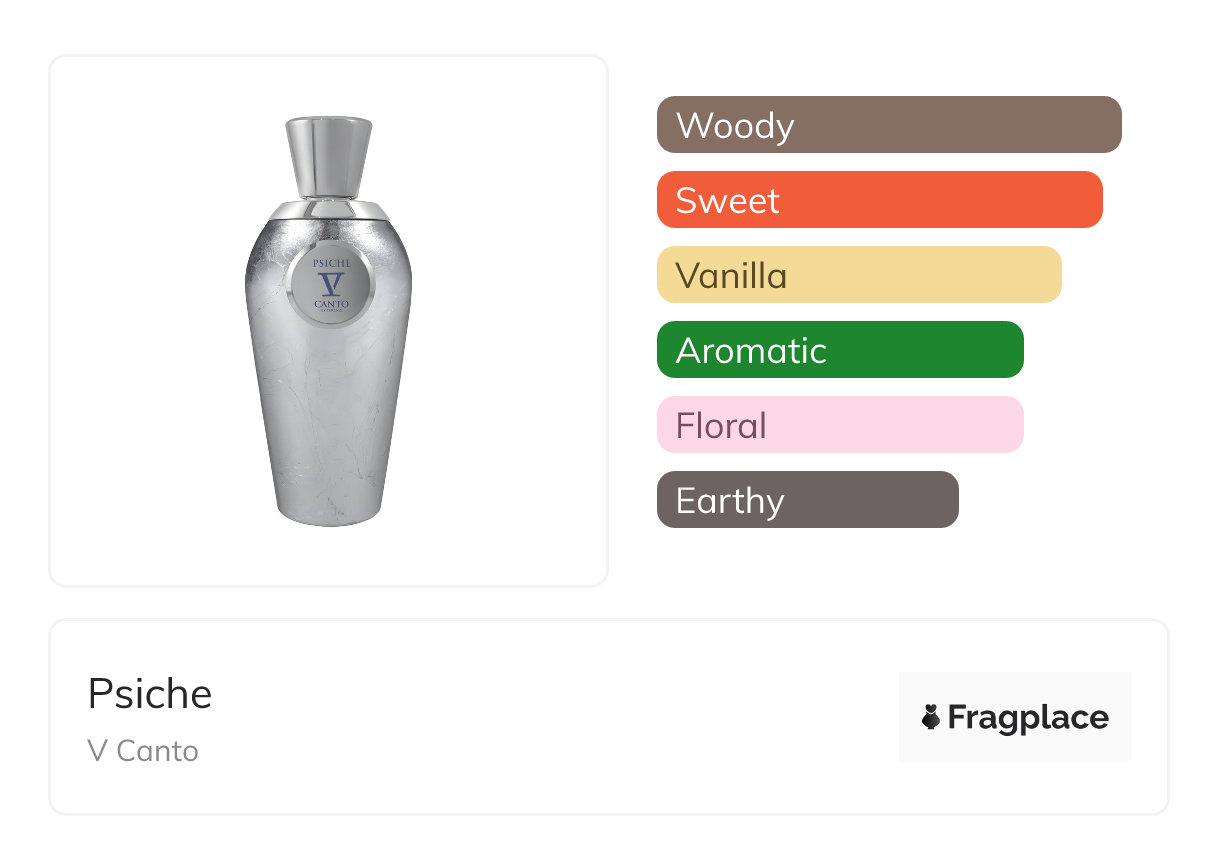The image size is (1218, 864).
Task: Click the PSICHE text on bottle medallion
Action: point(330,261)
